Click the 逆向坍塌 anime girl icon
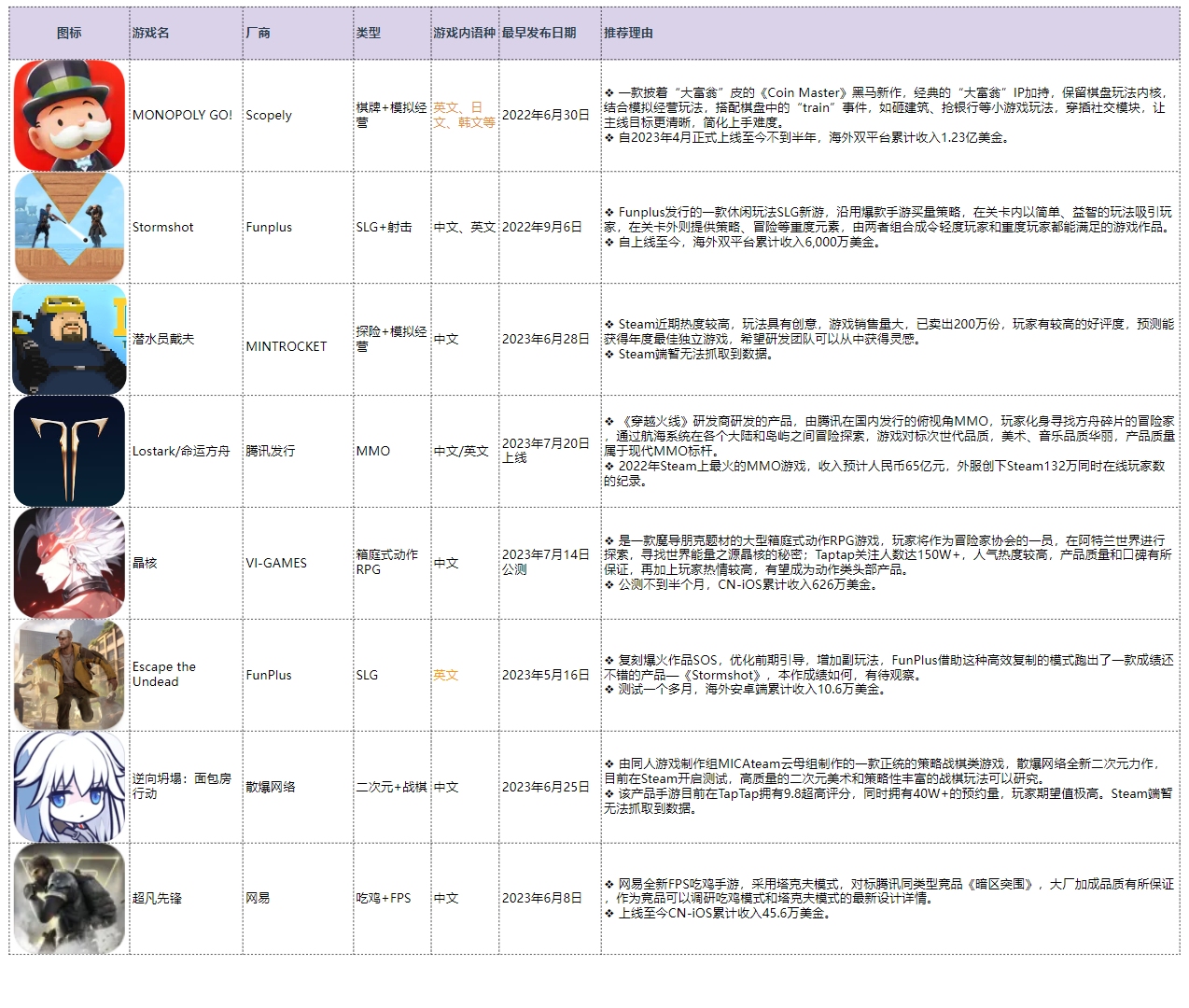The width and height of the screenshot is (1189, 1008). coord(69,787)
